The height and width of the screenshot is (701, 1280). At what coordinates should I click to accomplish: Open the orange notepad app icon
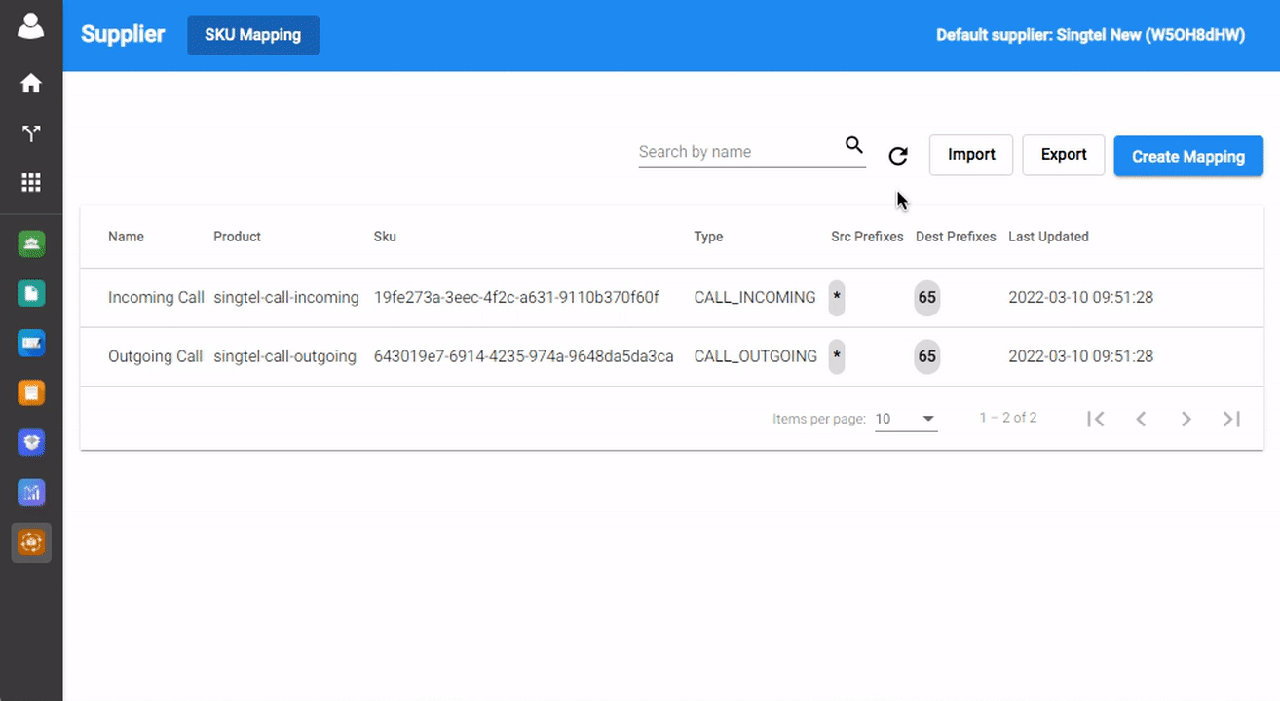31,393
